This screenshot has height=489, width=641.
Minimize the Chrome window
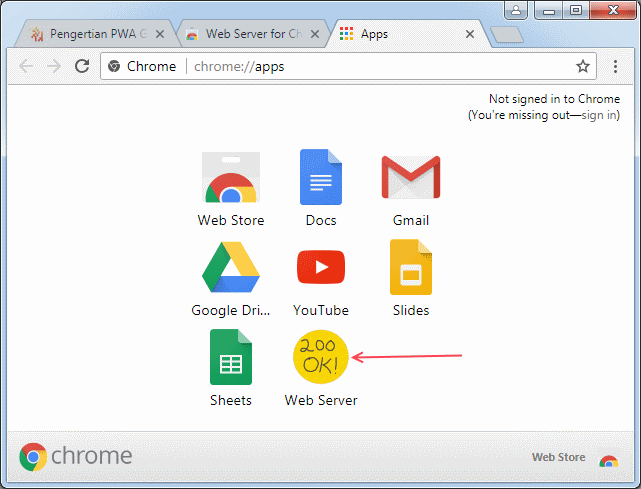(x=549, y=11)
